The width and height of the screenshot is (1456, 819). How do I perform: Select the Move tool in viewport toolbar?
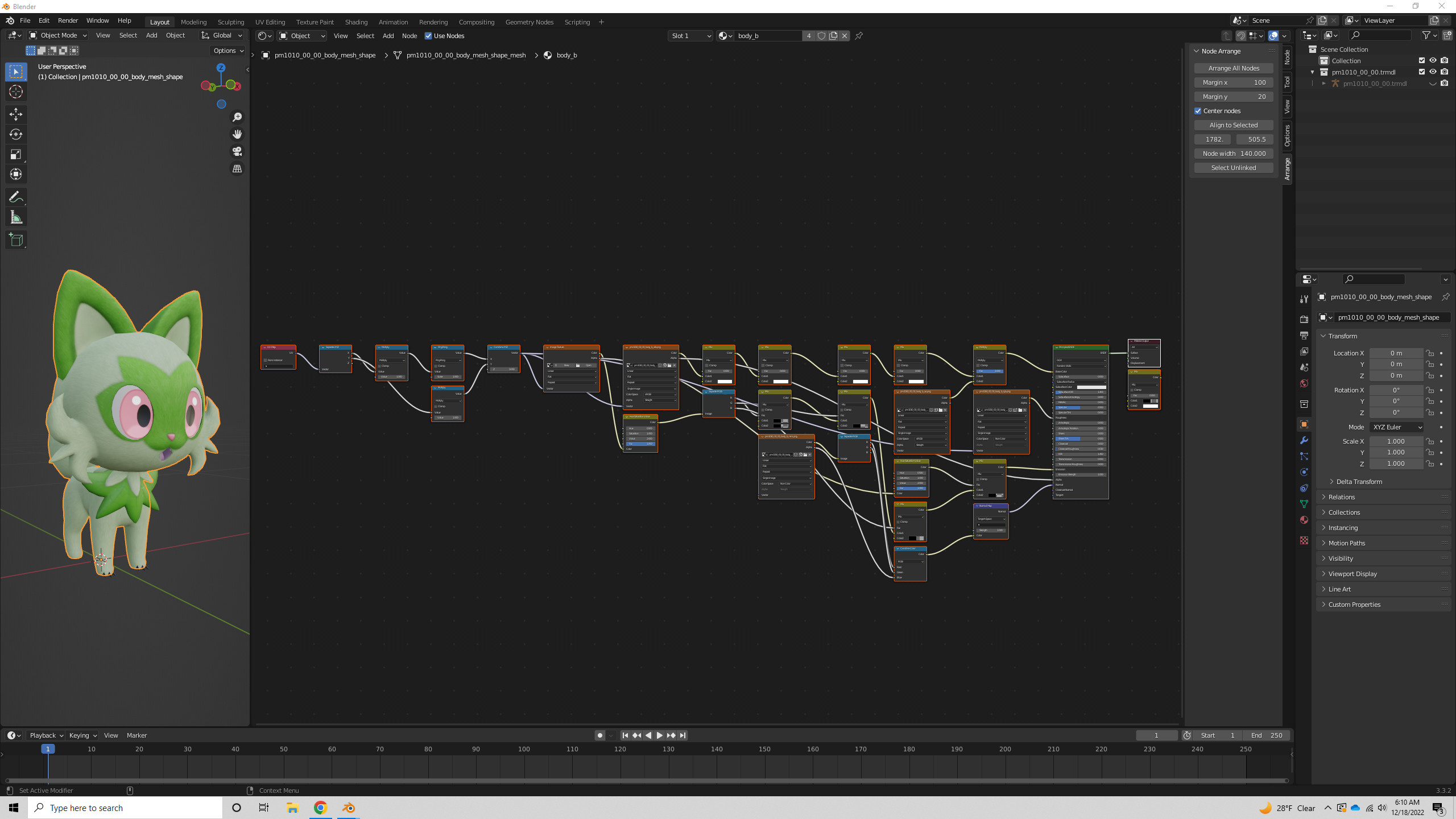coord(16,114)
